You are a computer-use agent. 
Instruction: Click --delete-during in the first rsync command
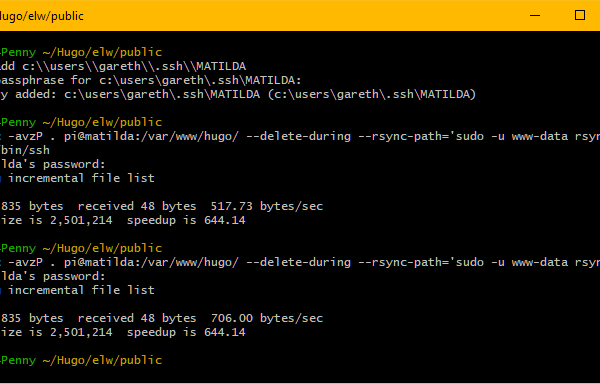click(298, 136)
